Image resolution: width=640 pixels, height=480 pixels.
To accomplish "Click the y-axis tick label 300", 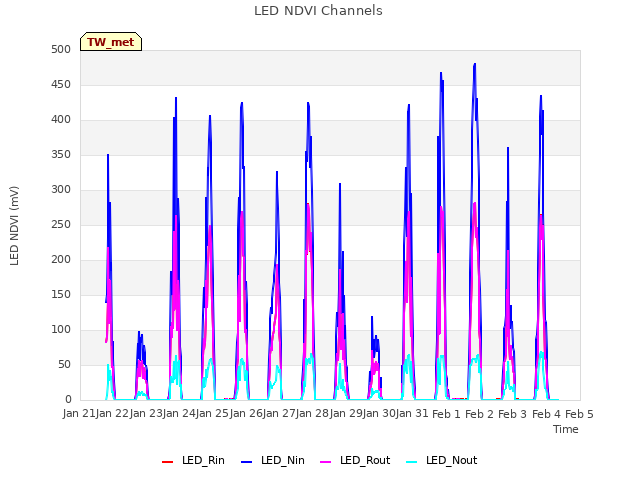I will point(61,189).
